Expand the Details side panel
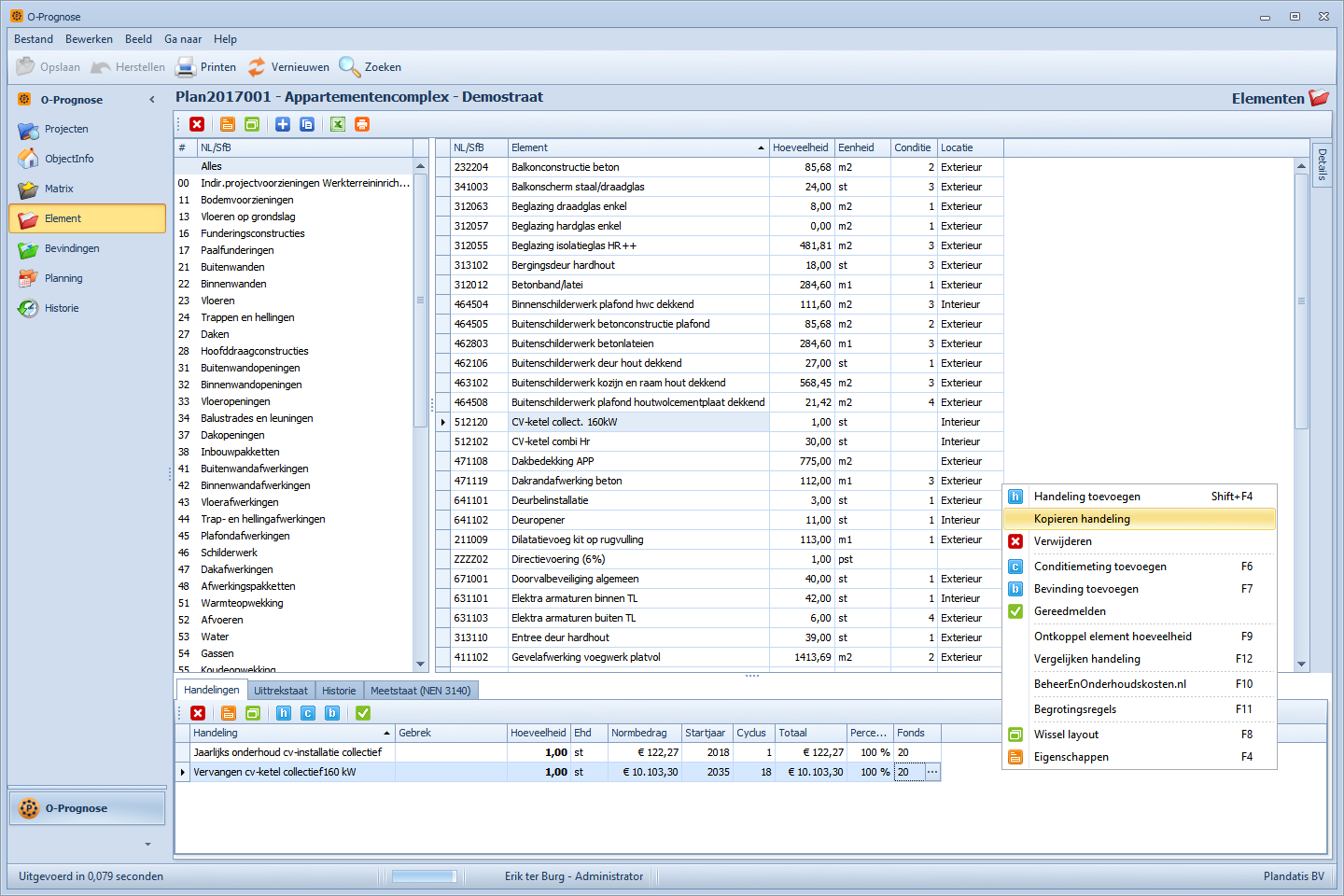The width and height of the screenshot is (1344, 896). pos(1322,165)
